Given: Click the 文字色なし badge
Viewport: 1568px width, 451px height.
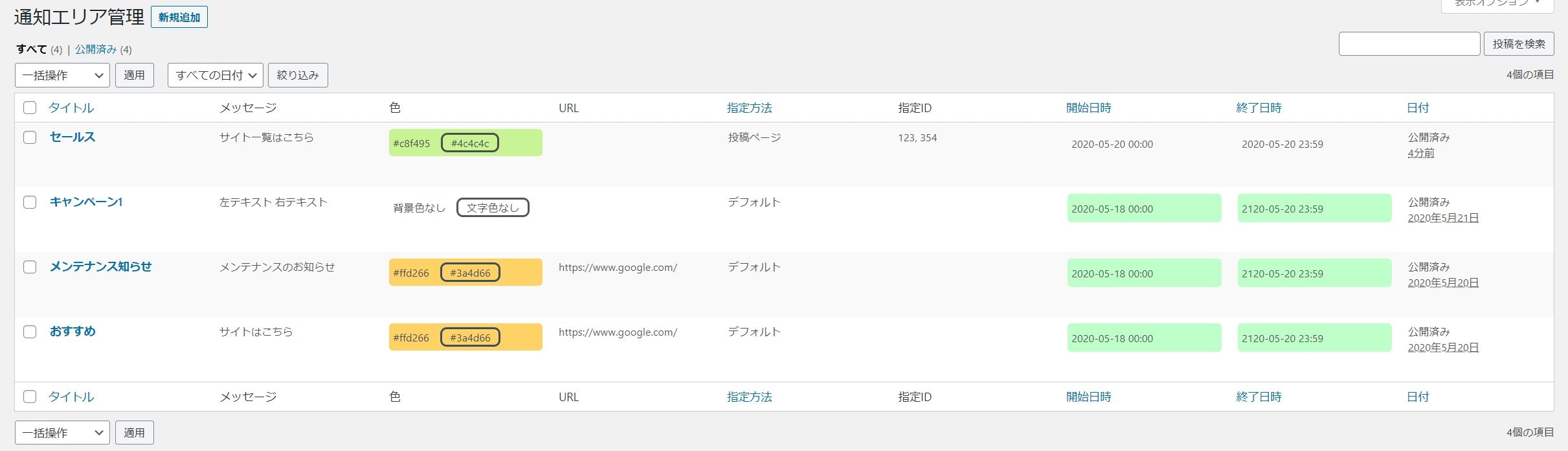Looking at the screenshot, I should pos(493,208).
